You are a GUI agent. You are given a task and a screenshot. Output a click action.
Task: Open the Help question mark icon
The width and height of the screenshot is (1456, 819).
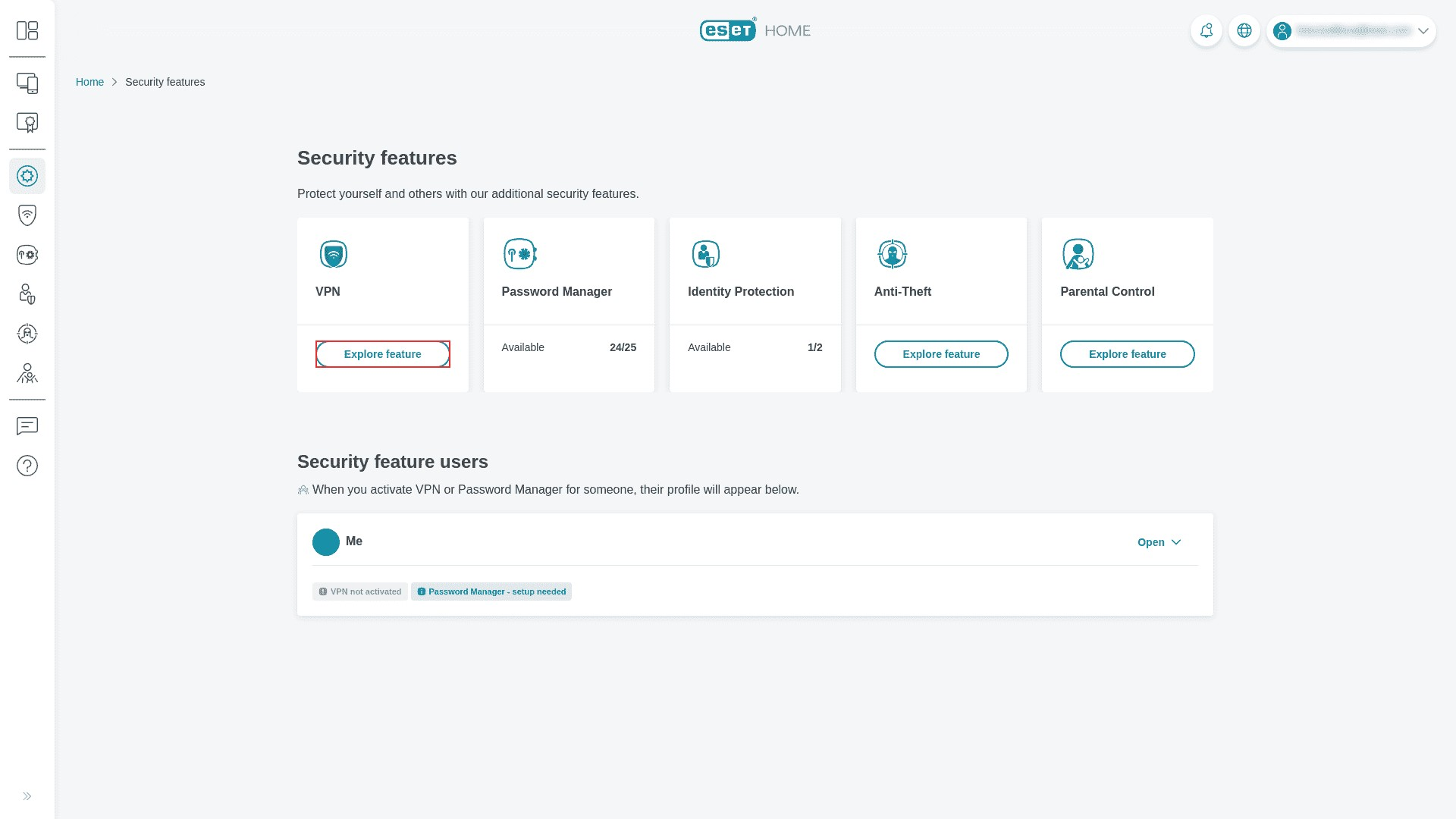coord(27,466)
